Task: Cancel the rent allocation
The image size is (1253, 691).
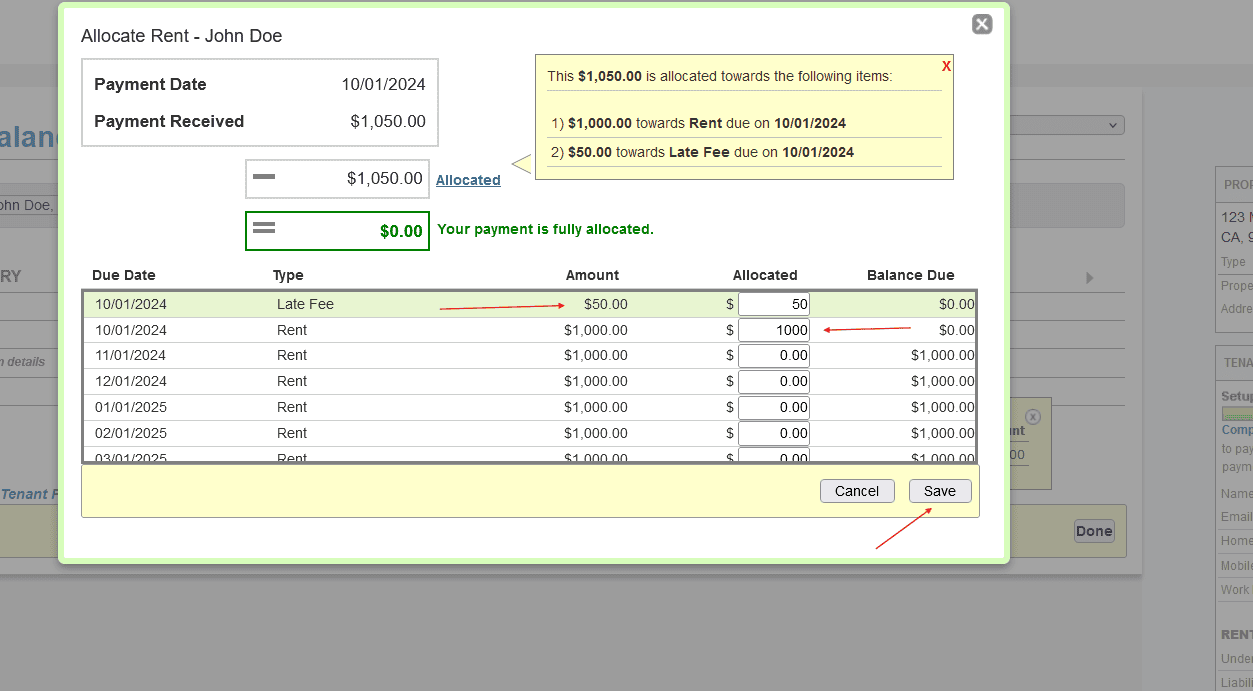Action: point(856,491)
